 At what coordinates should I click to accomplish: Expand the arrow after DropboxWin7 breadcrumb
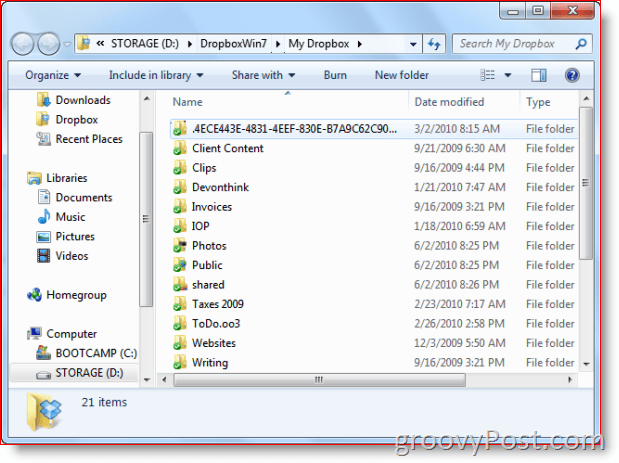(x=278, y=44)
